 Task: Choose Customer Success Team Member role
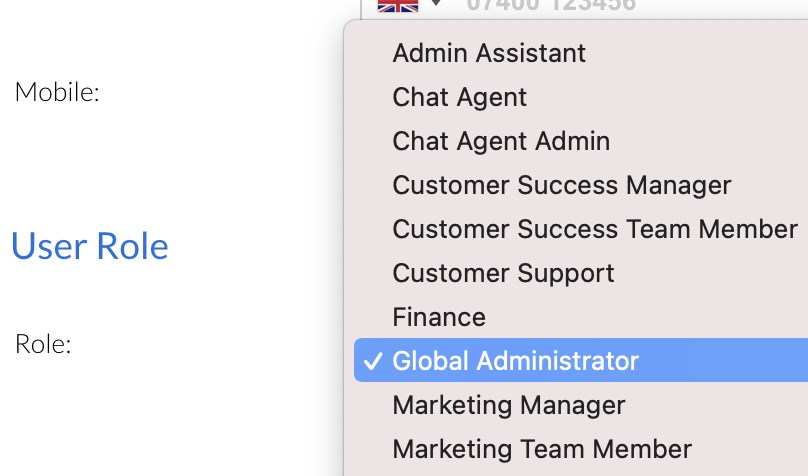pyautogui.click(x=594, y=229)
